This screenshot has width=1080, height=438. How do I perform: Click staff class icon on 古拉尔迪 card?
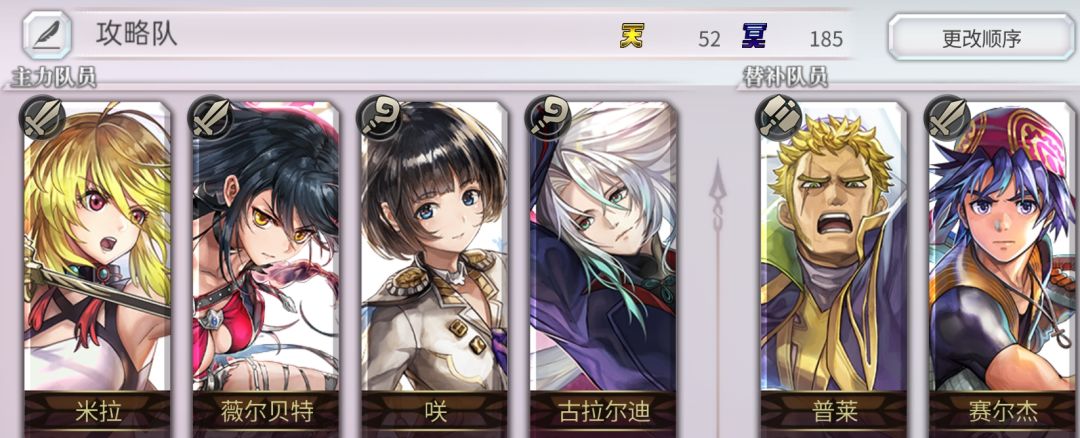[x=548, y=118]
